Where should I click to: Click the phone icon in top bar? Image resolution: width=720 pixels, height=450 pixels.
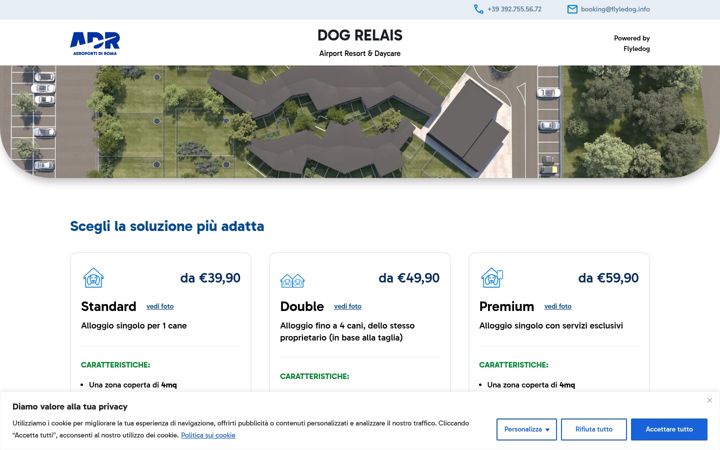click(478, 9)
